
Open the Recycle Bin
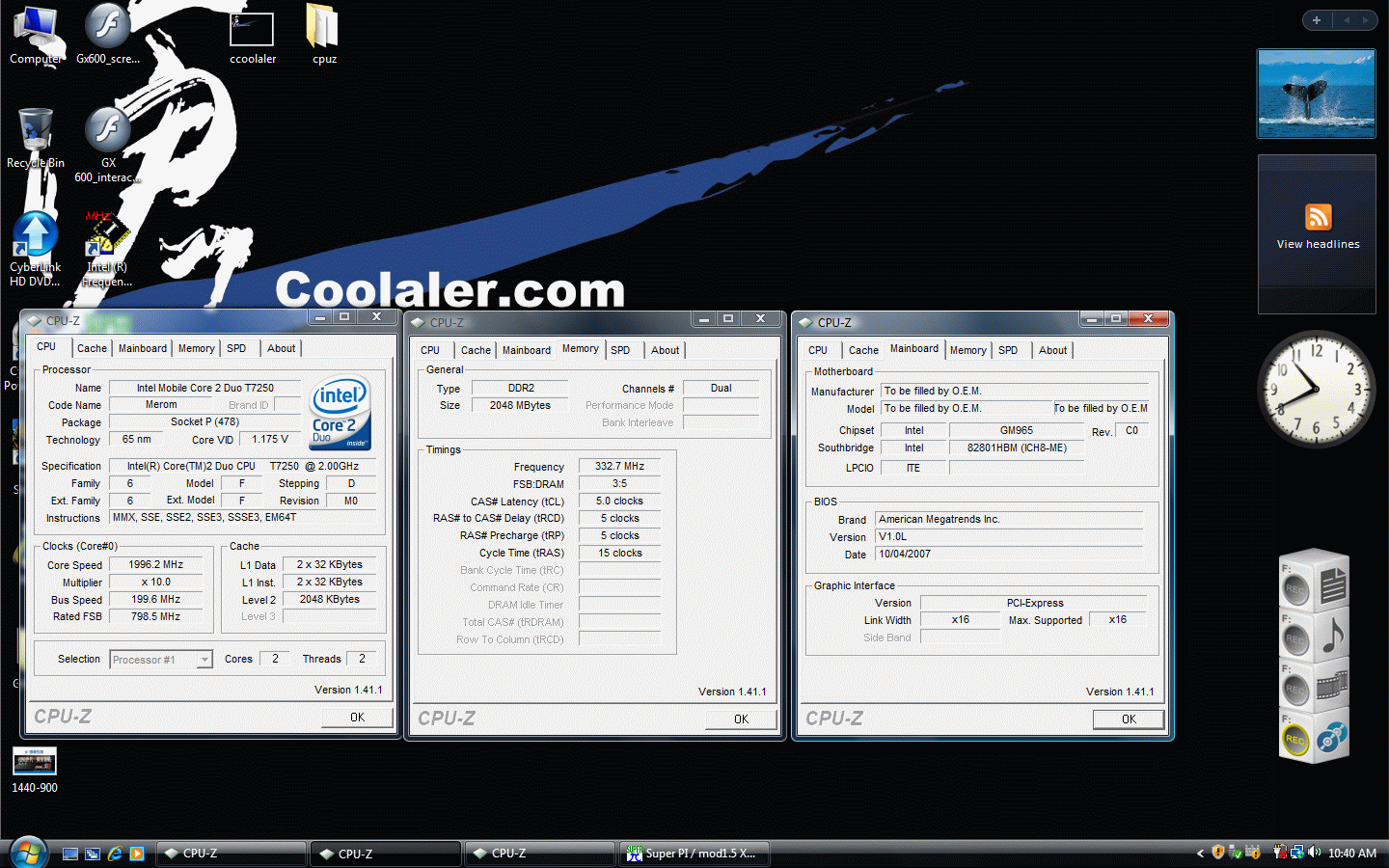tap(36, 138)
